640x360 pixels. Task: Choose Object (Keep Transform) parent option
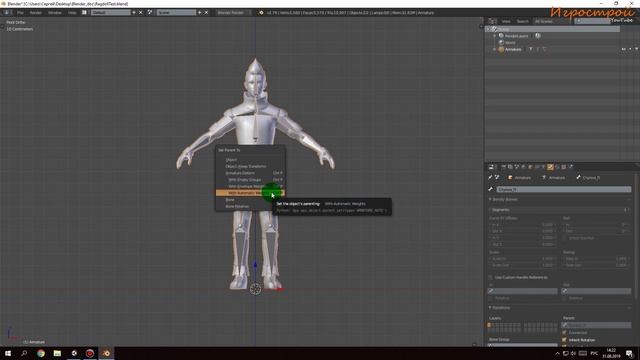250,166
